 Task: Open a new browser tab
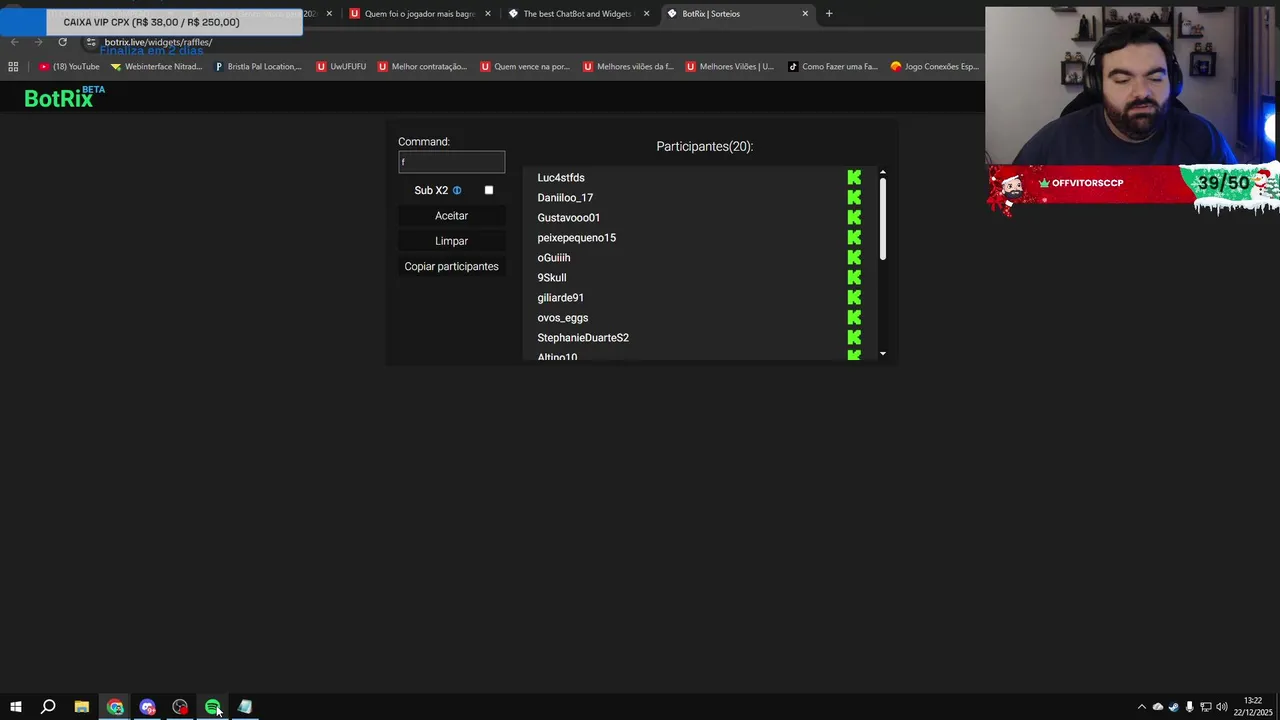[828, 14]
